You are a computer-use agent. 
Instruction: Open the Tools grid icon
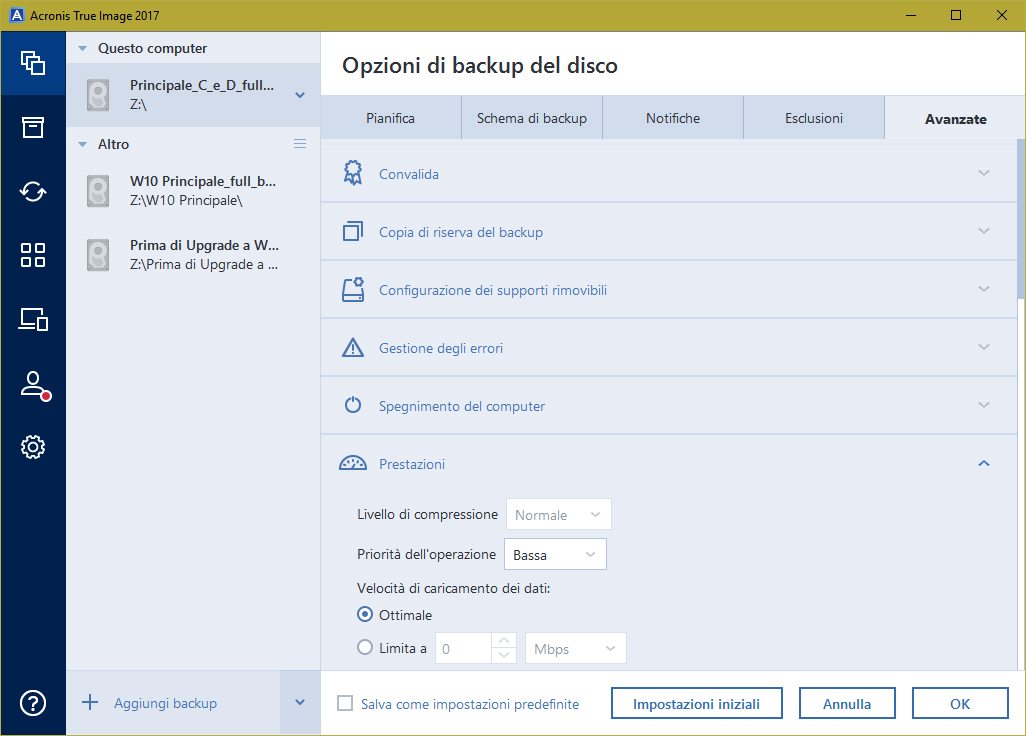point(33,255)
